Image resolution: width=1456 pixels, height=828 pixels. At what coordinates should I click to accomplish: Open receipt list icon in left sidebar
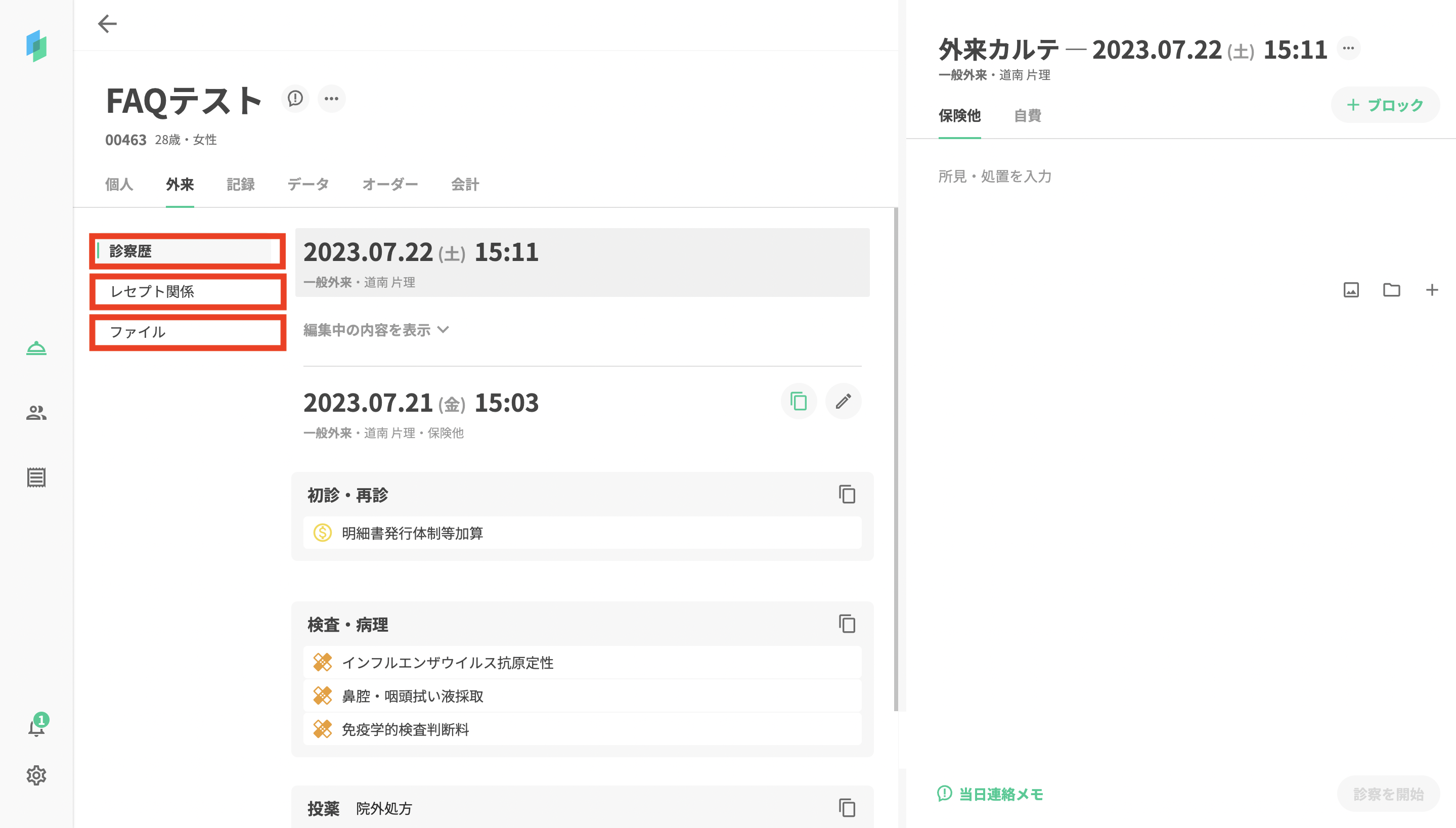[x=36, y=477]
